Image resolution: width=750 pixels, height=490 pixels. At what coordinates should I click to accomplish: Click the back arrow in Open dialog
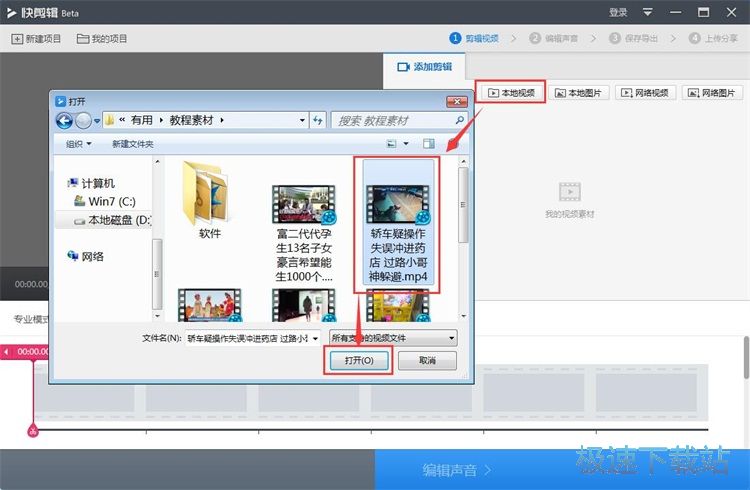64,121
